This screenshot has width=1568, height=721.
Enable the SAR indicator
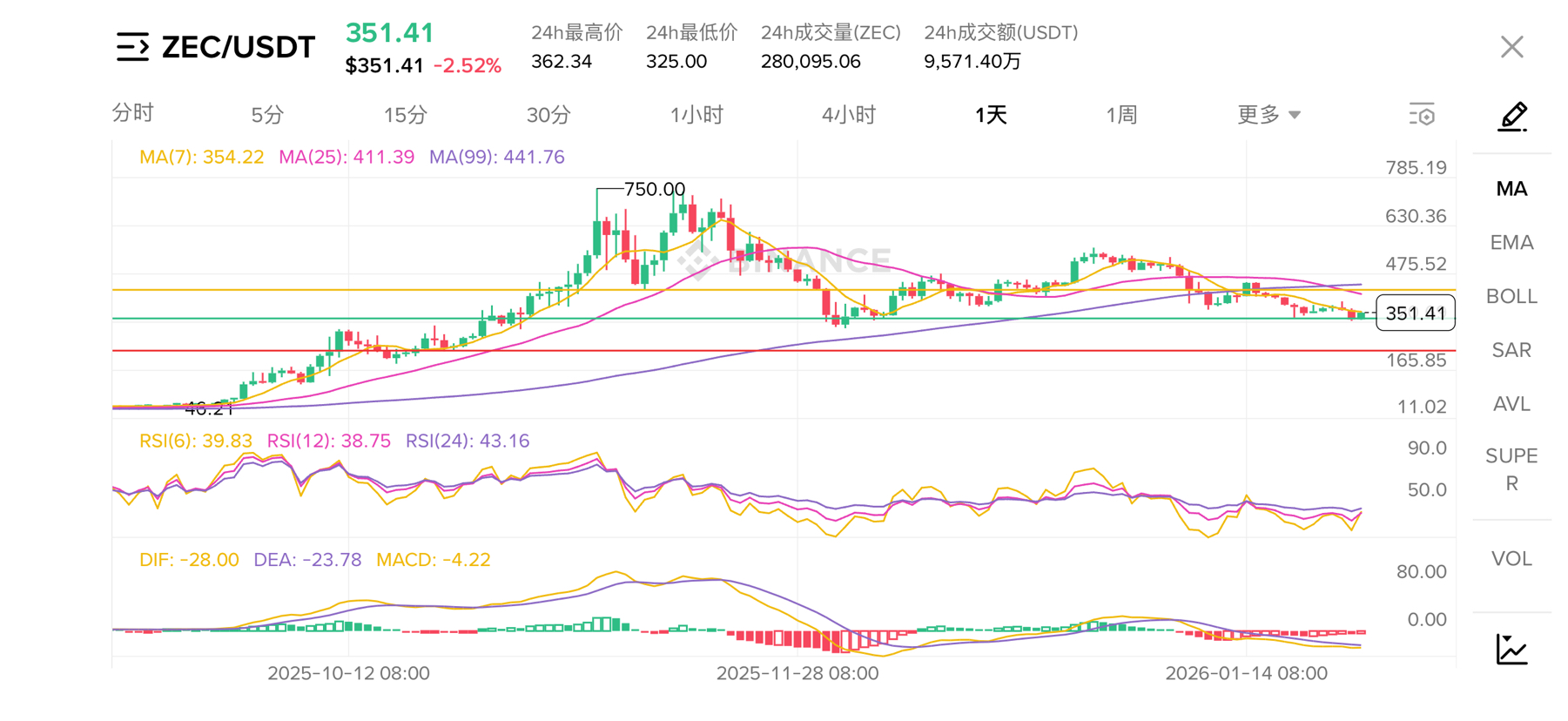(x=1511, y=350)
